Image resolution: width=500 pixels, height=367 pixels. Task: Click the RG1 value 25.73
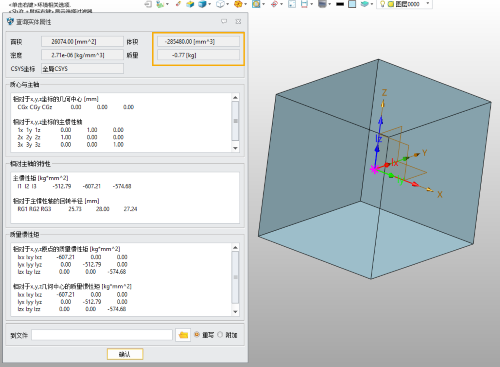pos(75,209)
